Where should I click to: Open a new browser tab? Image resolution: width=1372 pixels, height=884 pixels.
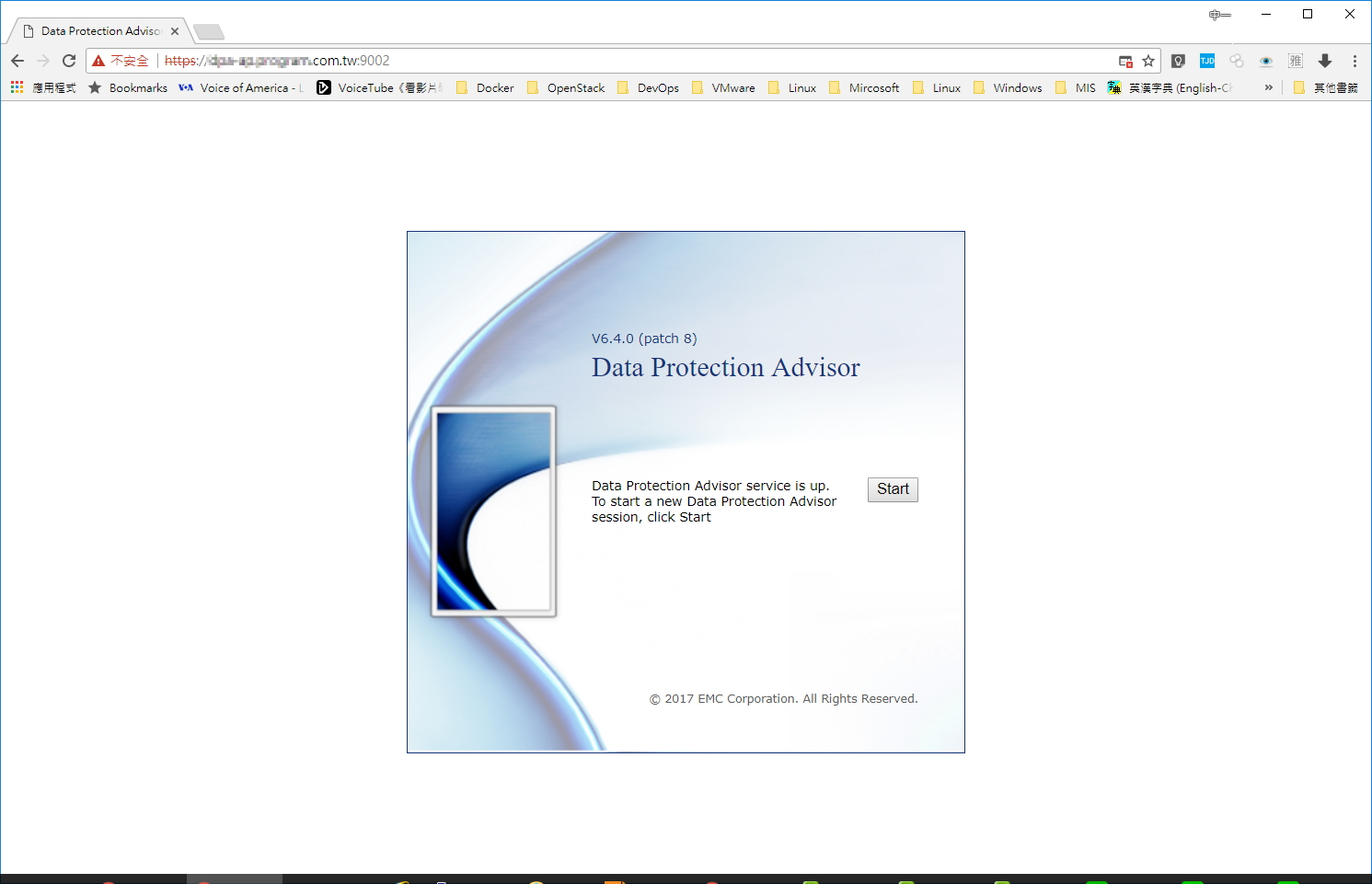point(208,30)
